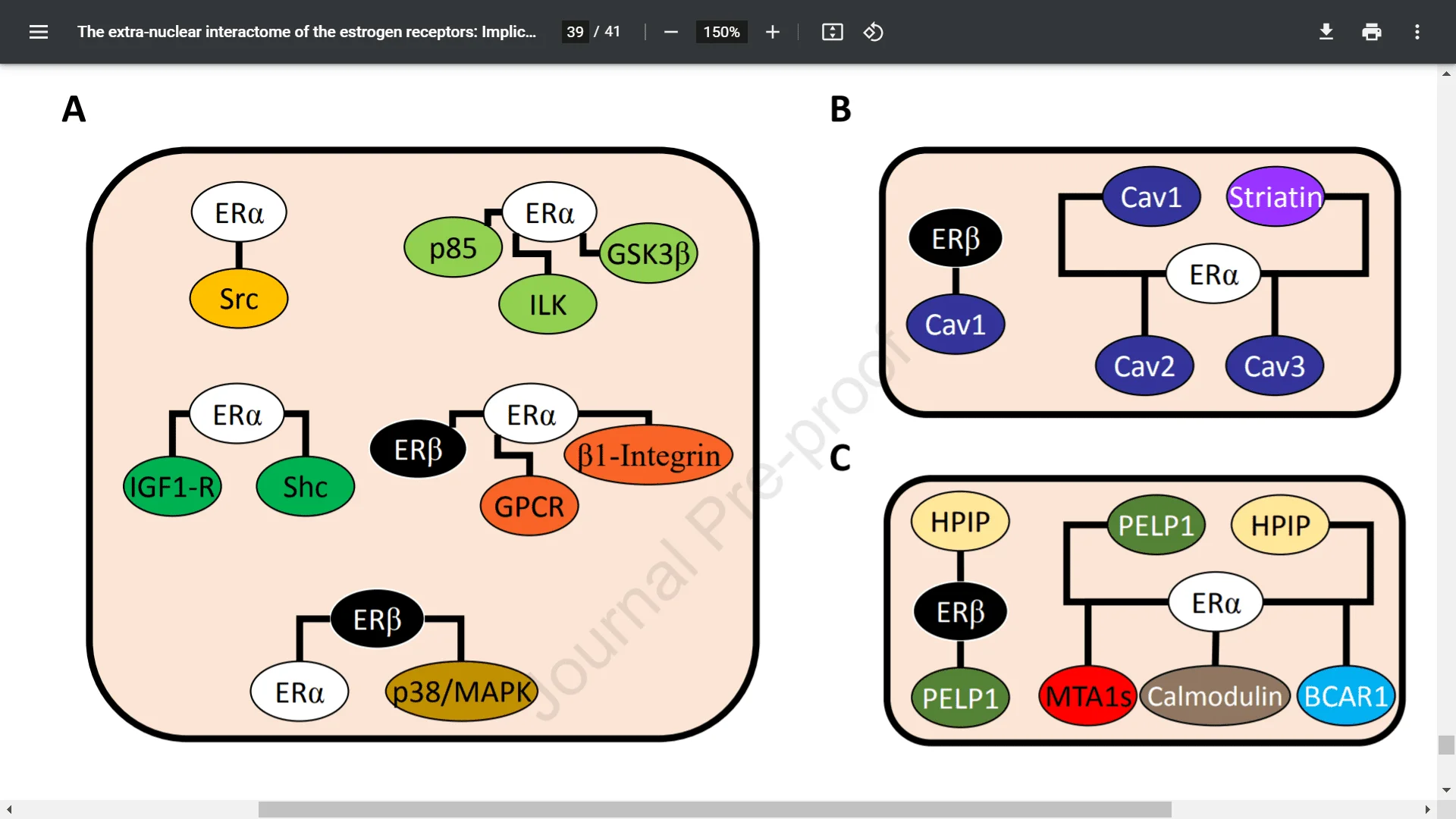Image resolution: width=1456 pixels, height=819 pixels.
Task: Click the Cav3 node
Action: [x=1275, y=366]
